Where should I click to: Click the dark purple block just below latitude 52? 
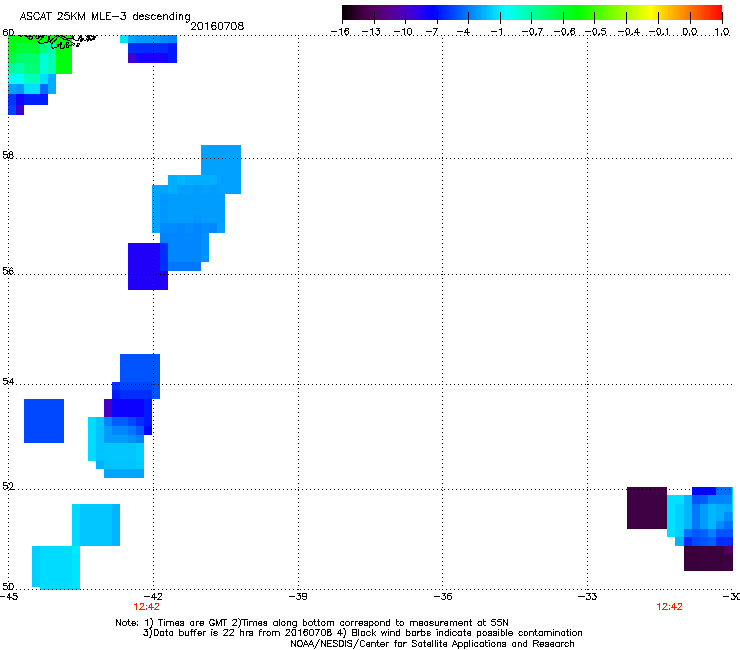(x=647, y=508)
